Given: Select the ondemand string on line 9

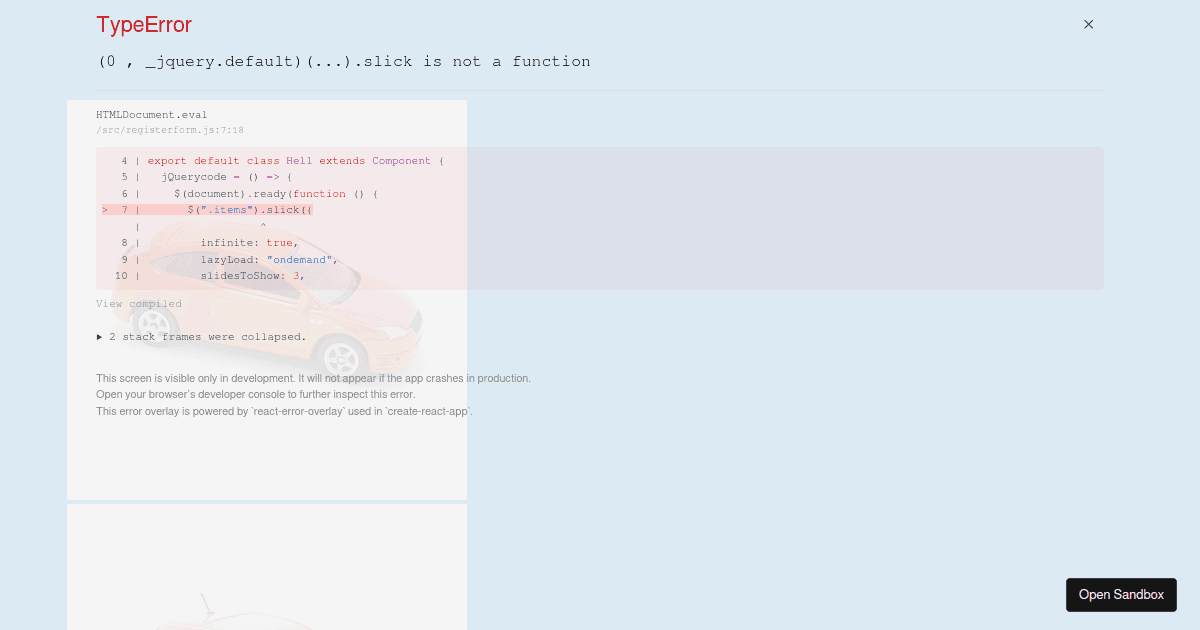Looking at the screenshot, I should [x=299, y=259].
